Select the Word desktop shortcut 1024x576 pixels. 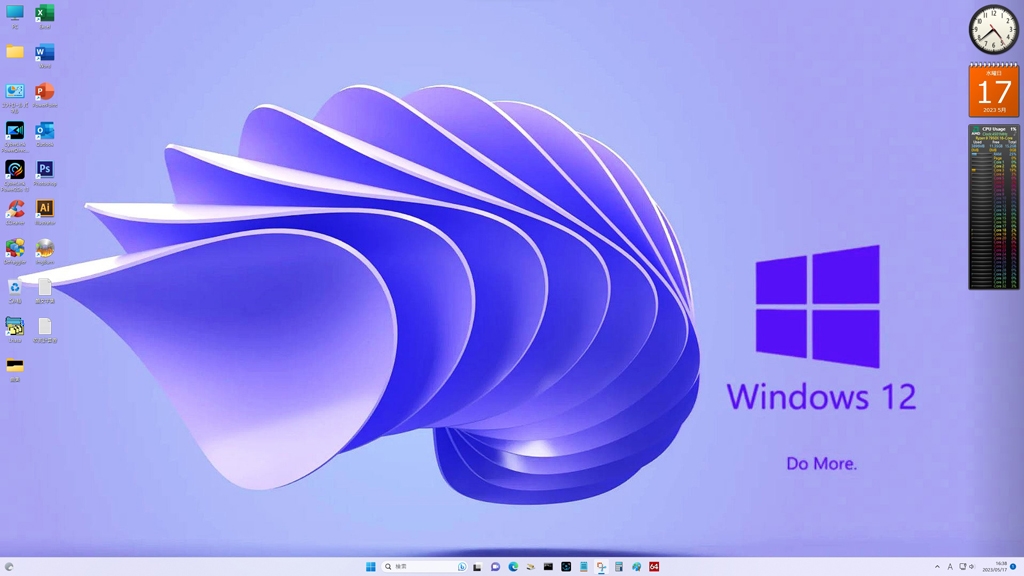[x=44, y=55]
